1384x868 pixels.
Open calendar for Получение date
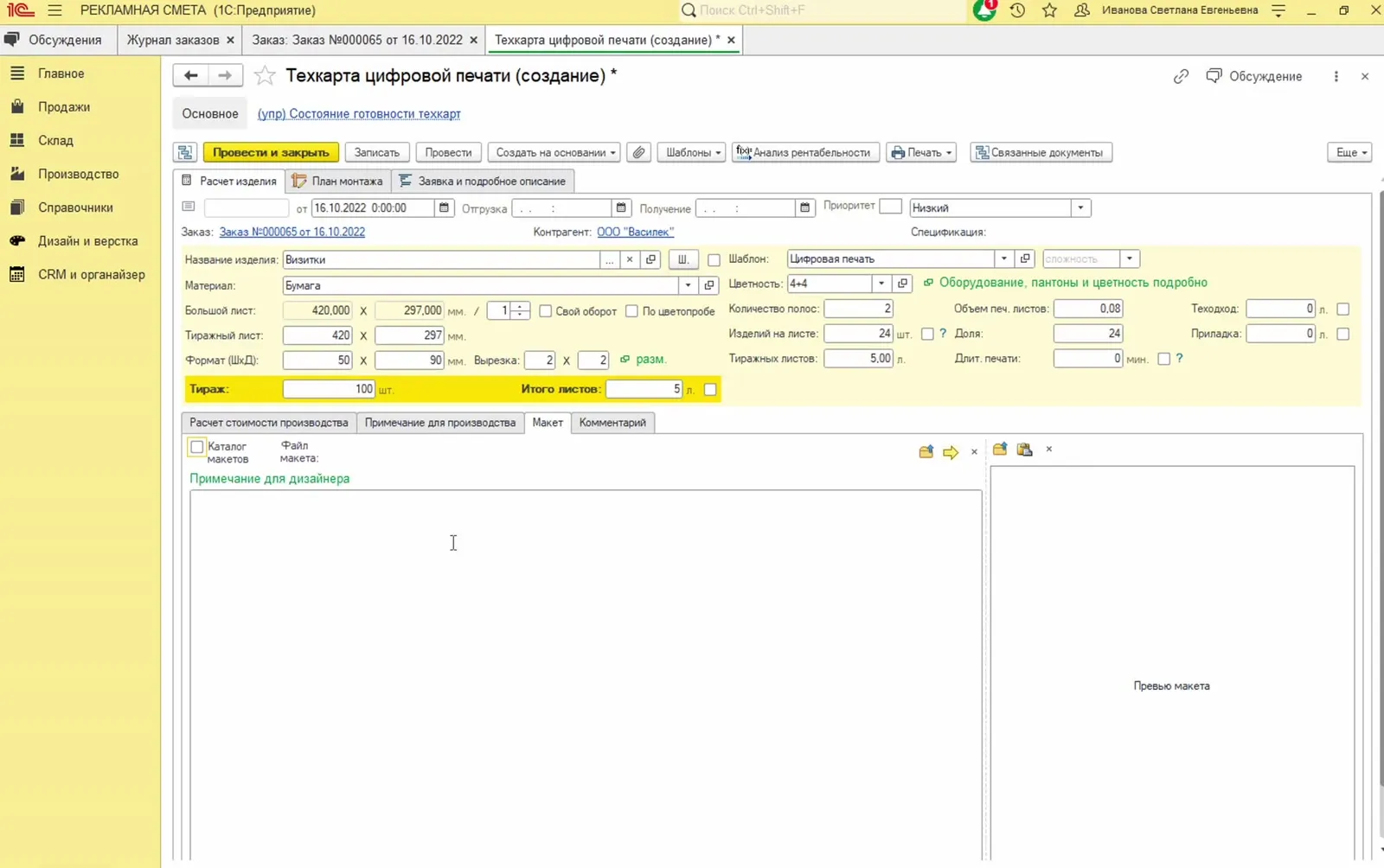click(804, 207)
